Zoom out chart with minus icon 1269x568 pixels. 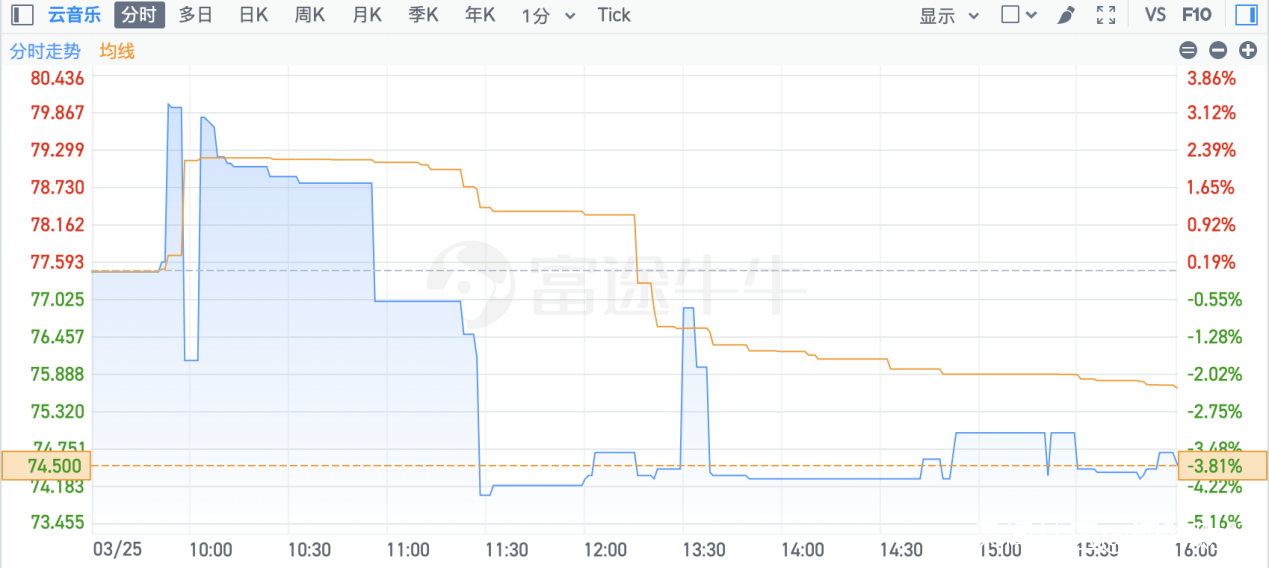1218,50
